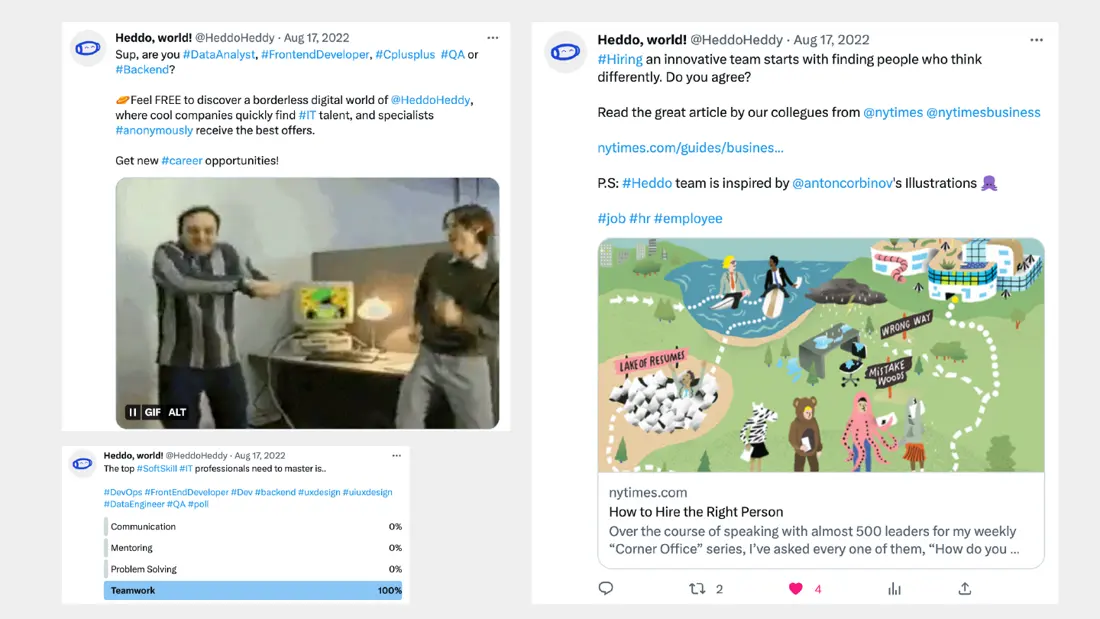1100x619 pixels.
Task: Select the Teamwork poll result bar
Action: pyautogui.click(x=253, y=590)
